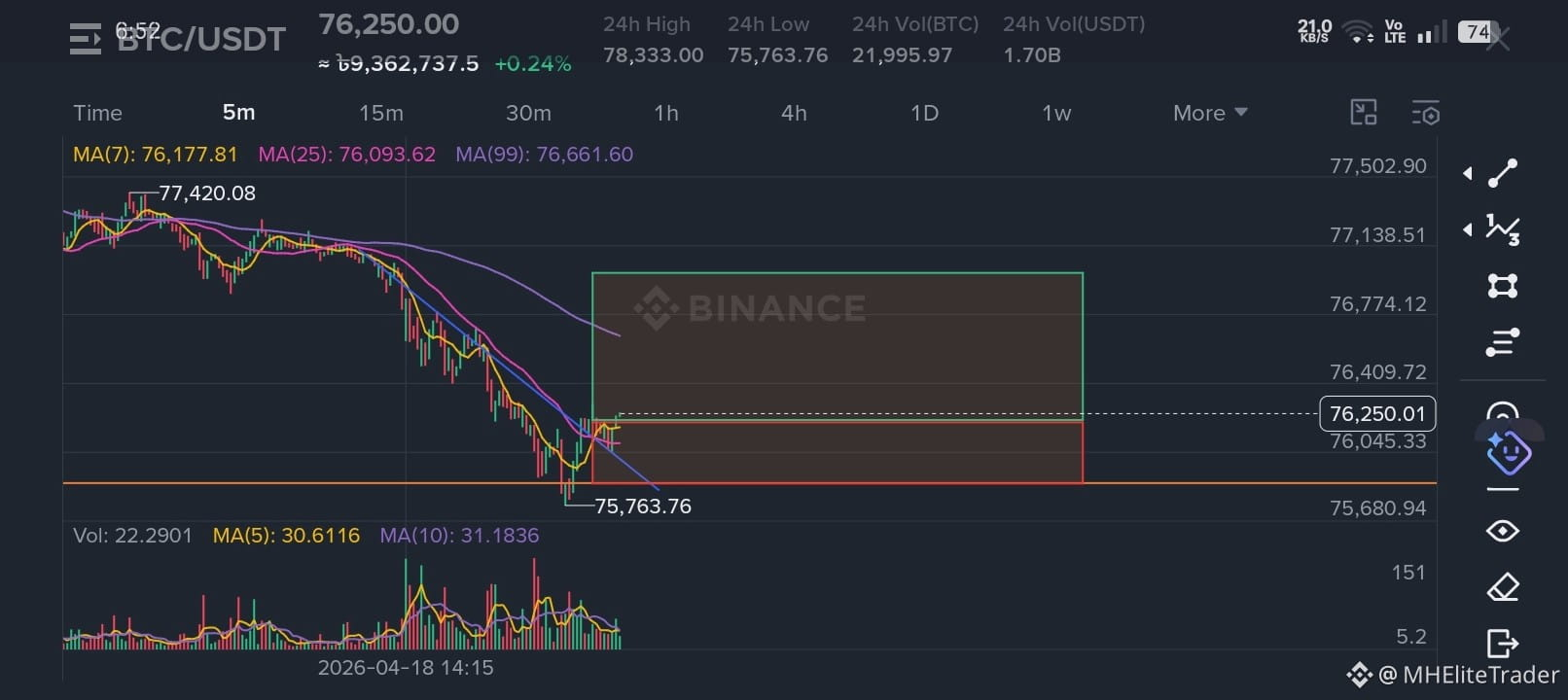1568x700 pixels.
Task: Tap the exit drawing mode icon
Action: (x=1503, y=644)
